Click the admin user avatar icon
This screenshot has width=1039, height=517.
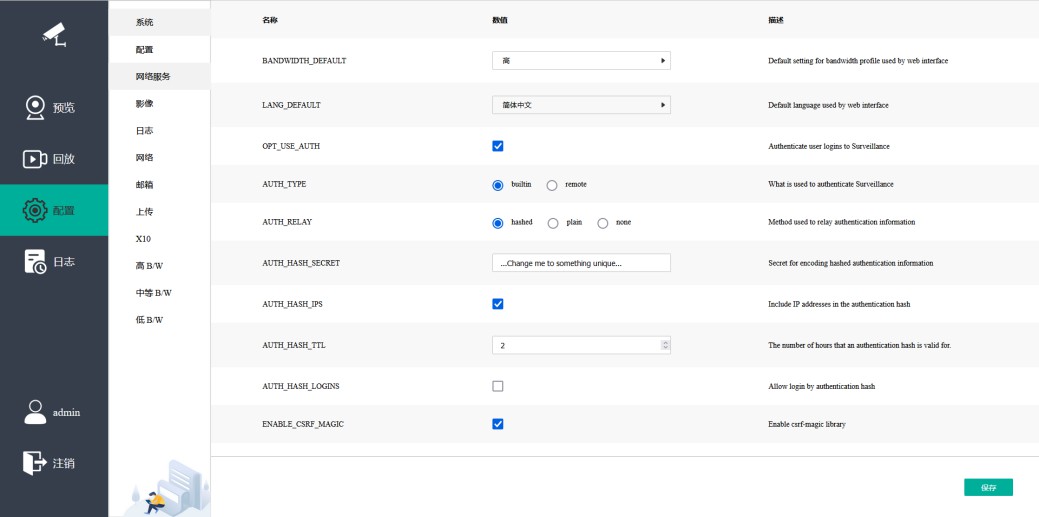point(35,412)
